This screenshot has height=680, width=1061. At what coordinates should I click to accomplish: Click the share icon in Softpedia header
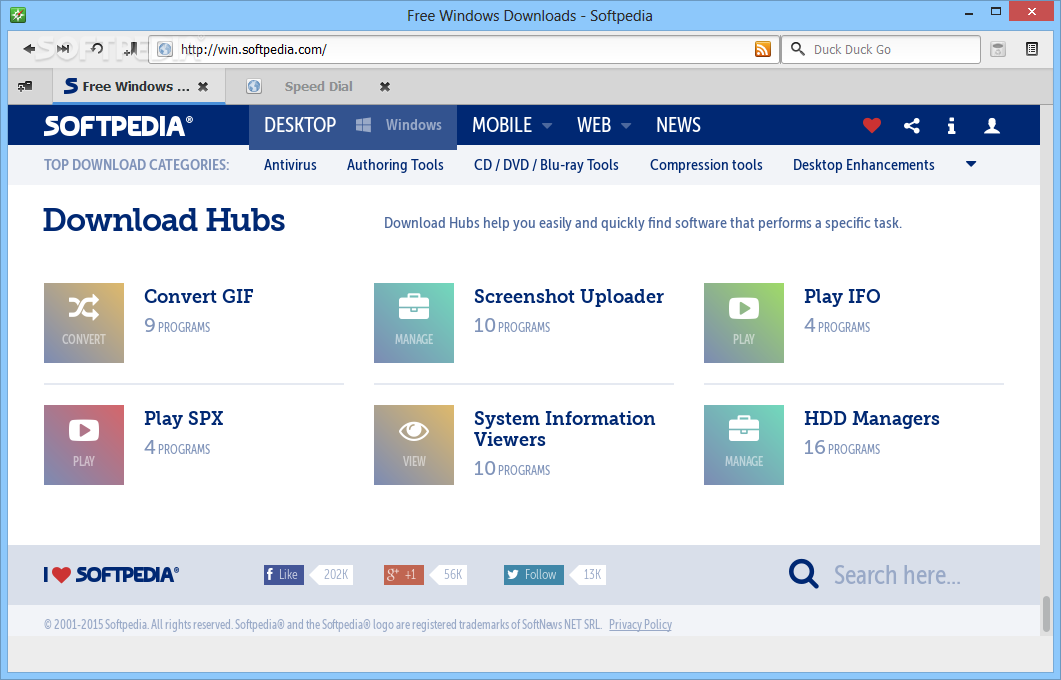(911, 125)
